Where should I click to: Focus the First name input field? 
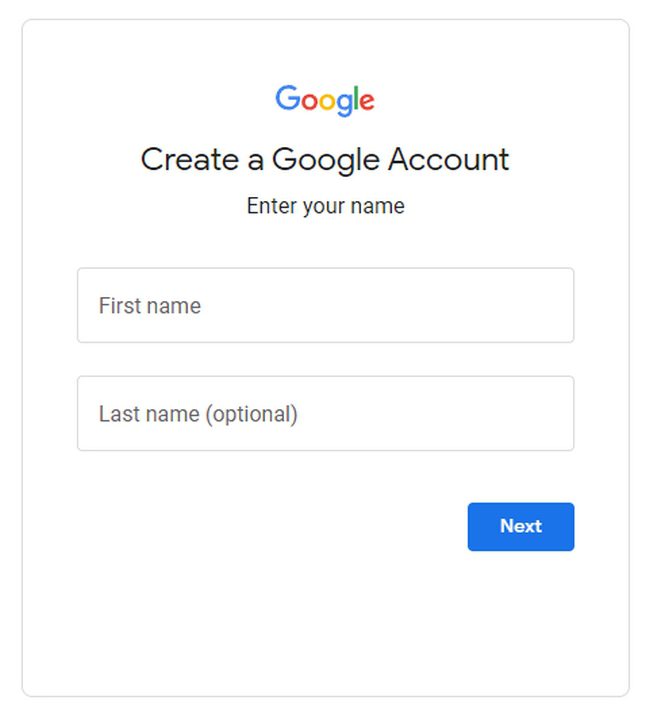pos(325,305)
